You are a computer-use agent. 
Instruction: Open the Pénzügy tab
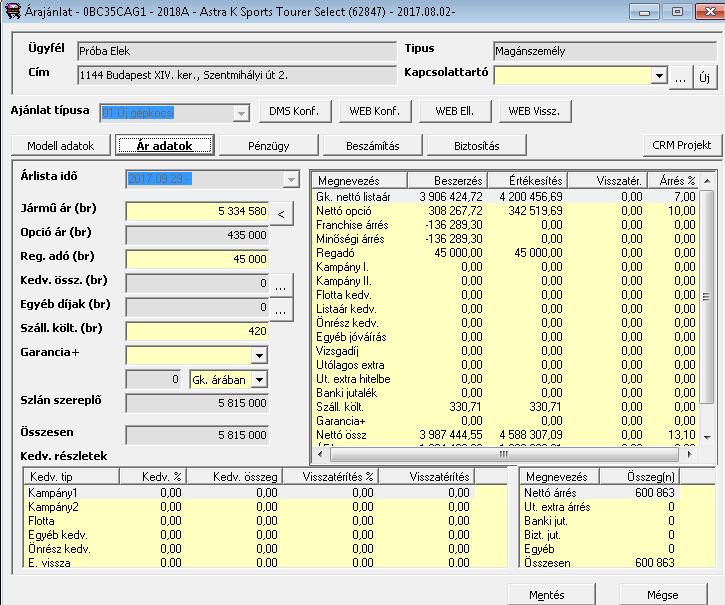pos(269,146)
